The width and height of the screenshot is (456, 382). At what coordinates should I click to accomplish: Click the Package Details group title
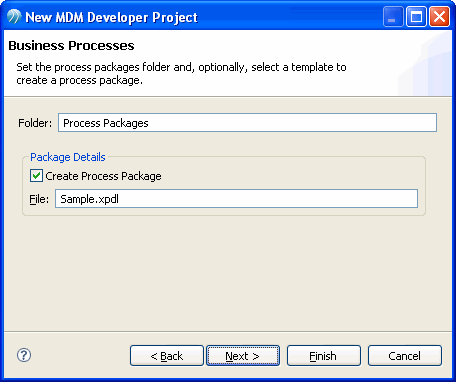point(68,157)
